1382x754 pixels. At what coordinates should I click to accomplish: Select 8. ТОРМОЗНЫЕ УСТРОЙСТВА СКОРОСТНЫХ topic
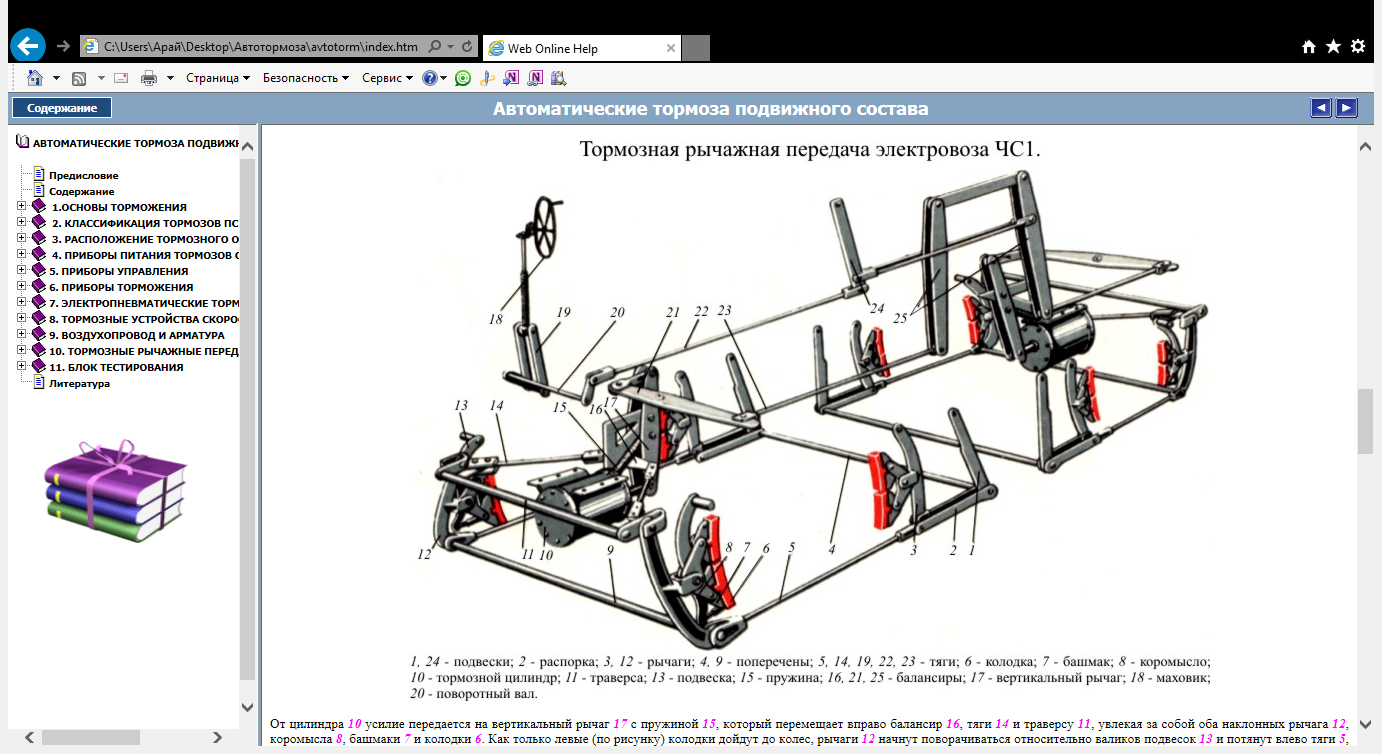click(144, 319)
